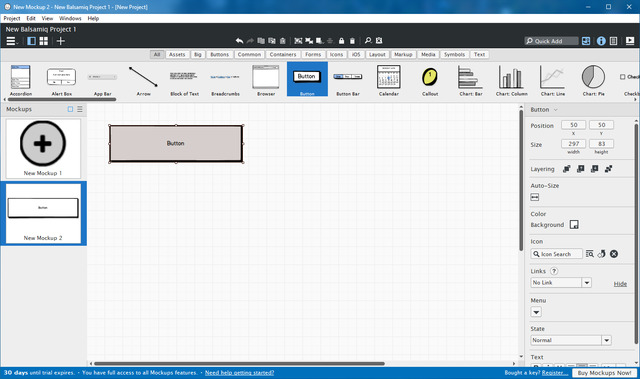The height and width of the screenshot is (379, 640).
Task: Select the Symbols library tab
Action: [454, 54]
